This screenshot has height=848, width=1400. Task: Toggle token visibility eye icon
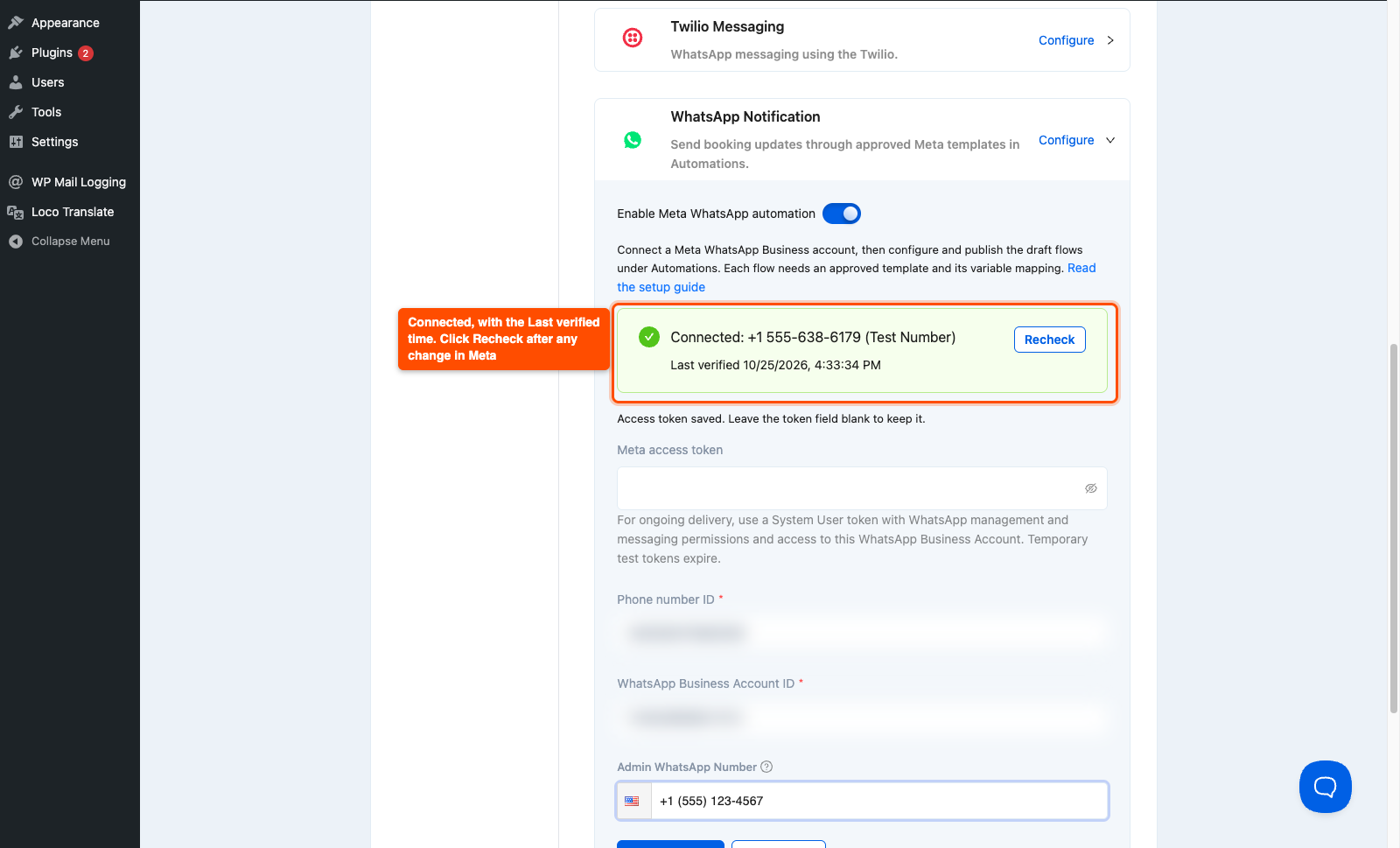1091,488
